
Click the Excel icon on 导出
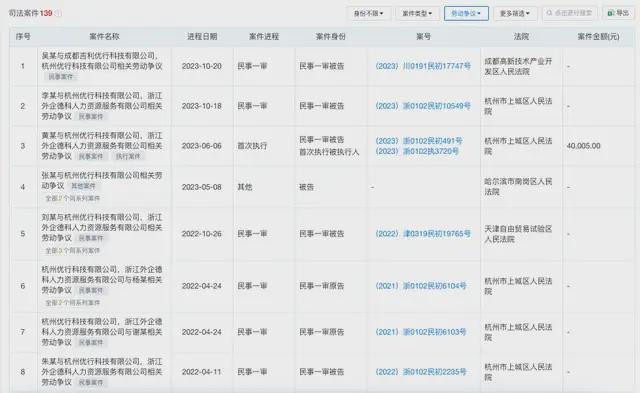coord(611,13)
